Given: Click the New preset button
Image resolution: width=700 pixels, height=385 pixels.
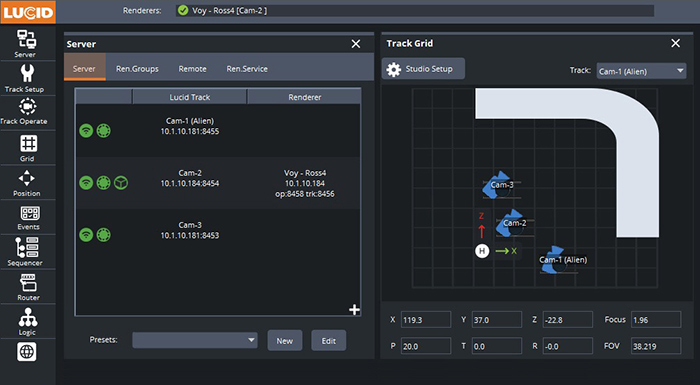Looking at the screenshot, I should click(x=285, y=340).
